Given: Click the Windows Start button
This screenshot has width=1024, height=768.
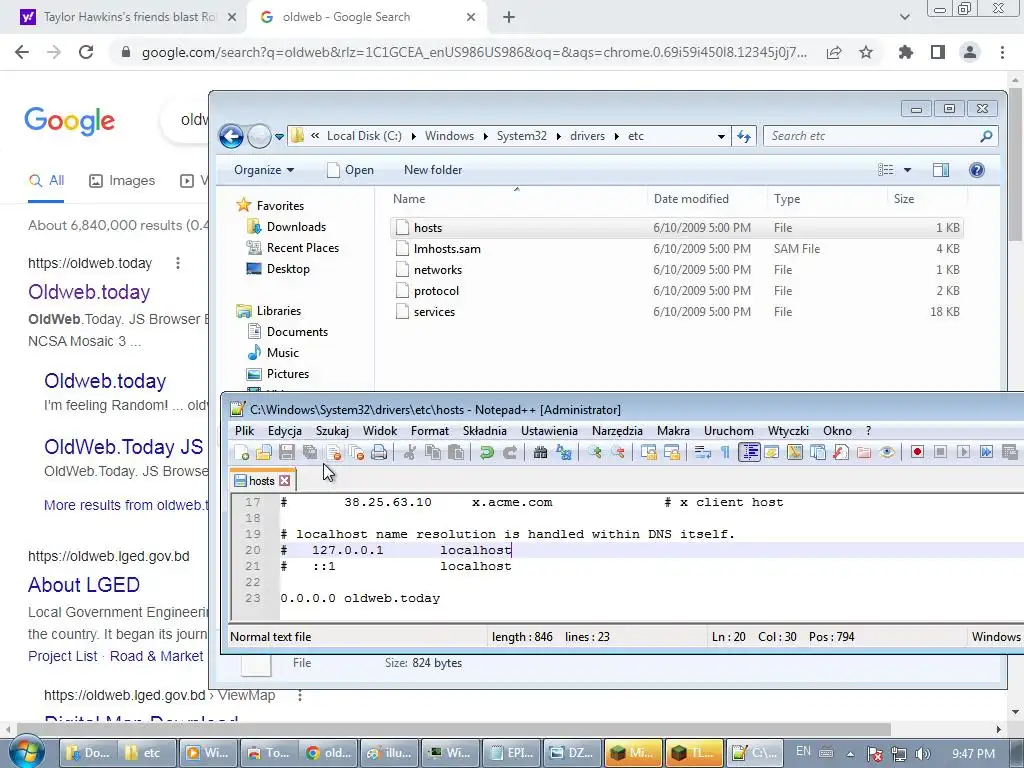Looking at the screenshot, I should pos(25,752).
